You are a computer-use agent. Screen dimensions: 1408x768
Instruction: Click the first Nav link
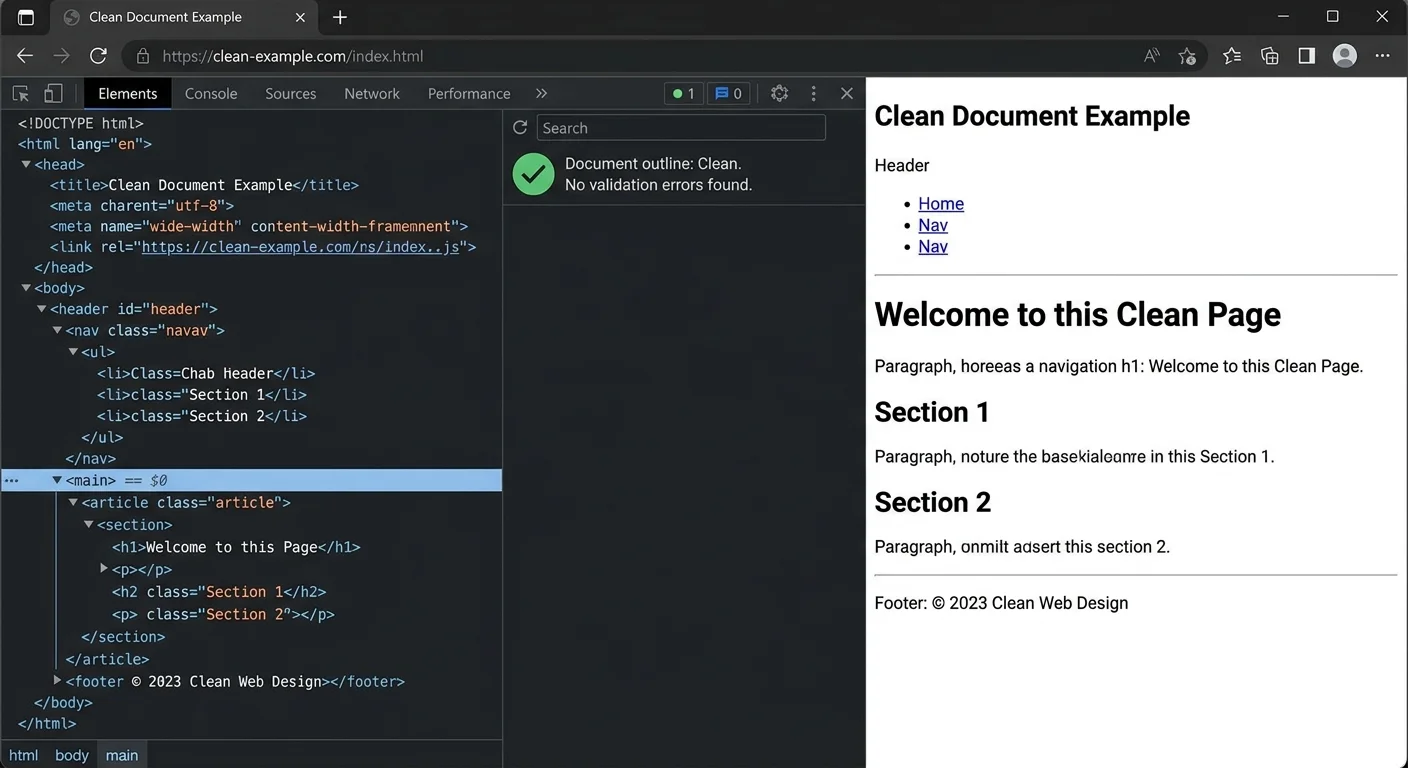pos(933,225)
